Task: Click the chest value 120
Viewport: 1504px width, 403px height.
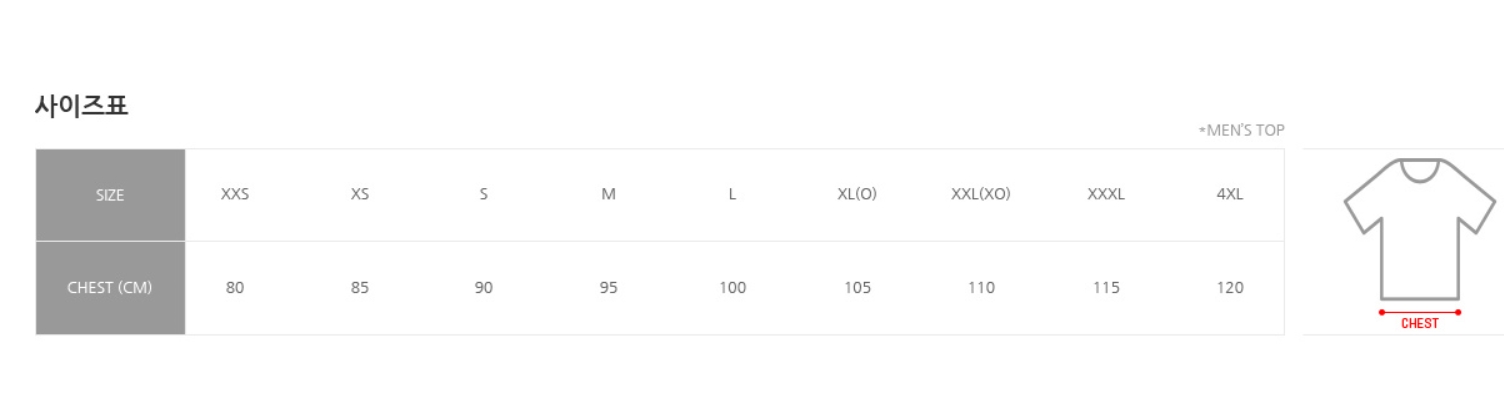Action: point(1230,288)
